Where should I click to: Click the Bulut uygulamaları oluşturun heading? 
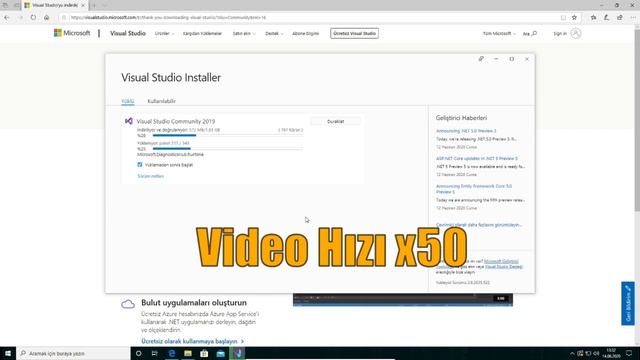194,302
